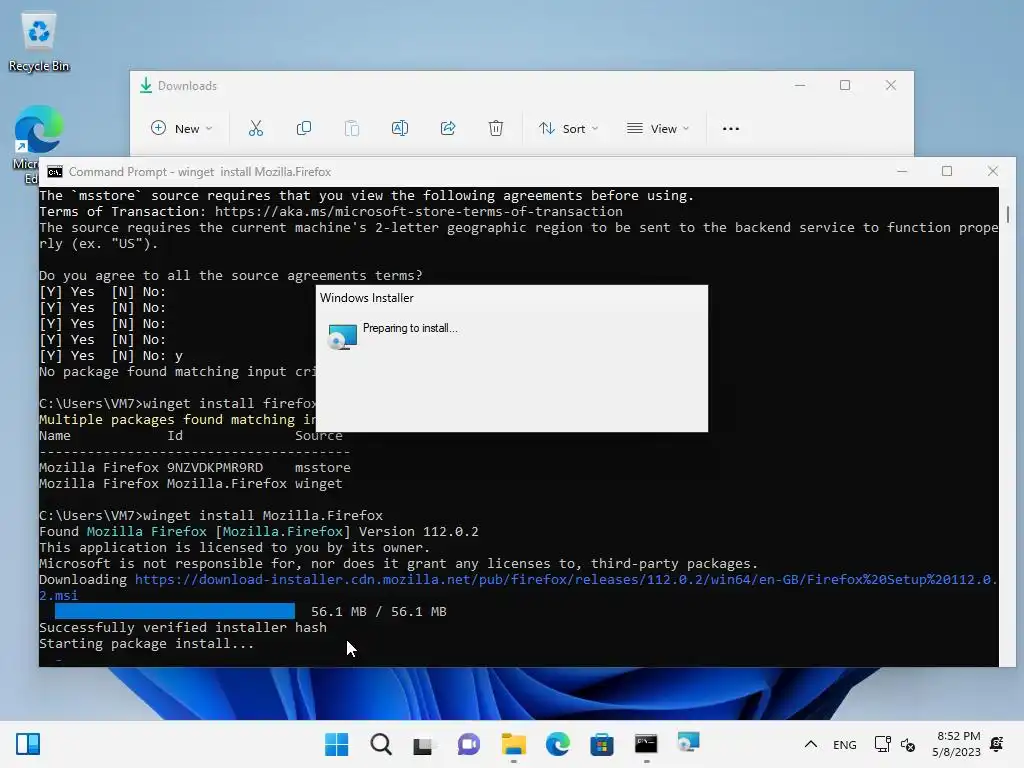Open the Sort dropdown in Downloads window
The image size is (1024, 768).
568,129
